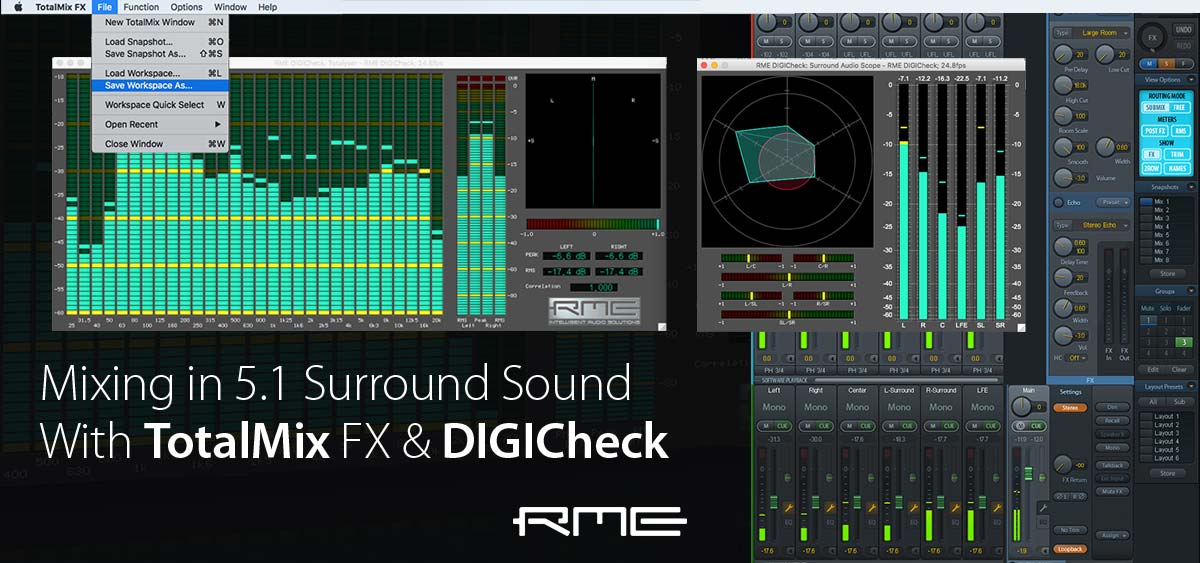Click the UNDO button
Viewport: 1200px width, 563px height.
coord(1184,31)
